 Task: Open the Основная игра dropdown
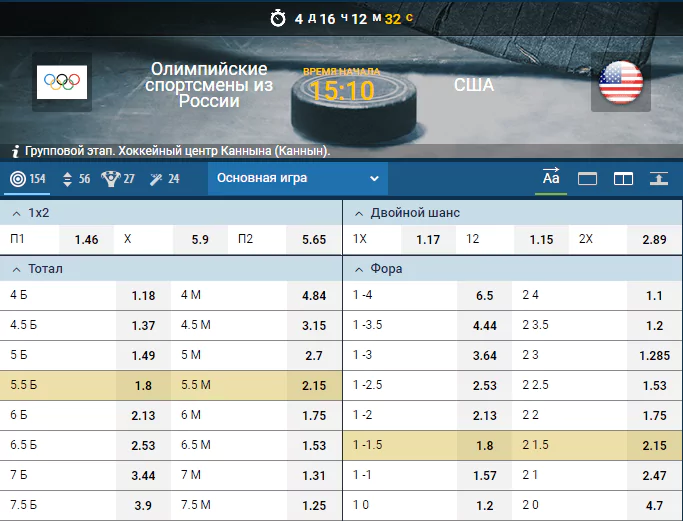tap(298, 178)
